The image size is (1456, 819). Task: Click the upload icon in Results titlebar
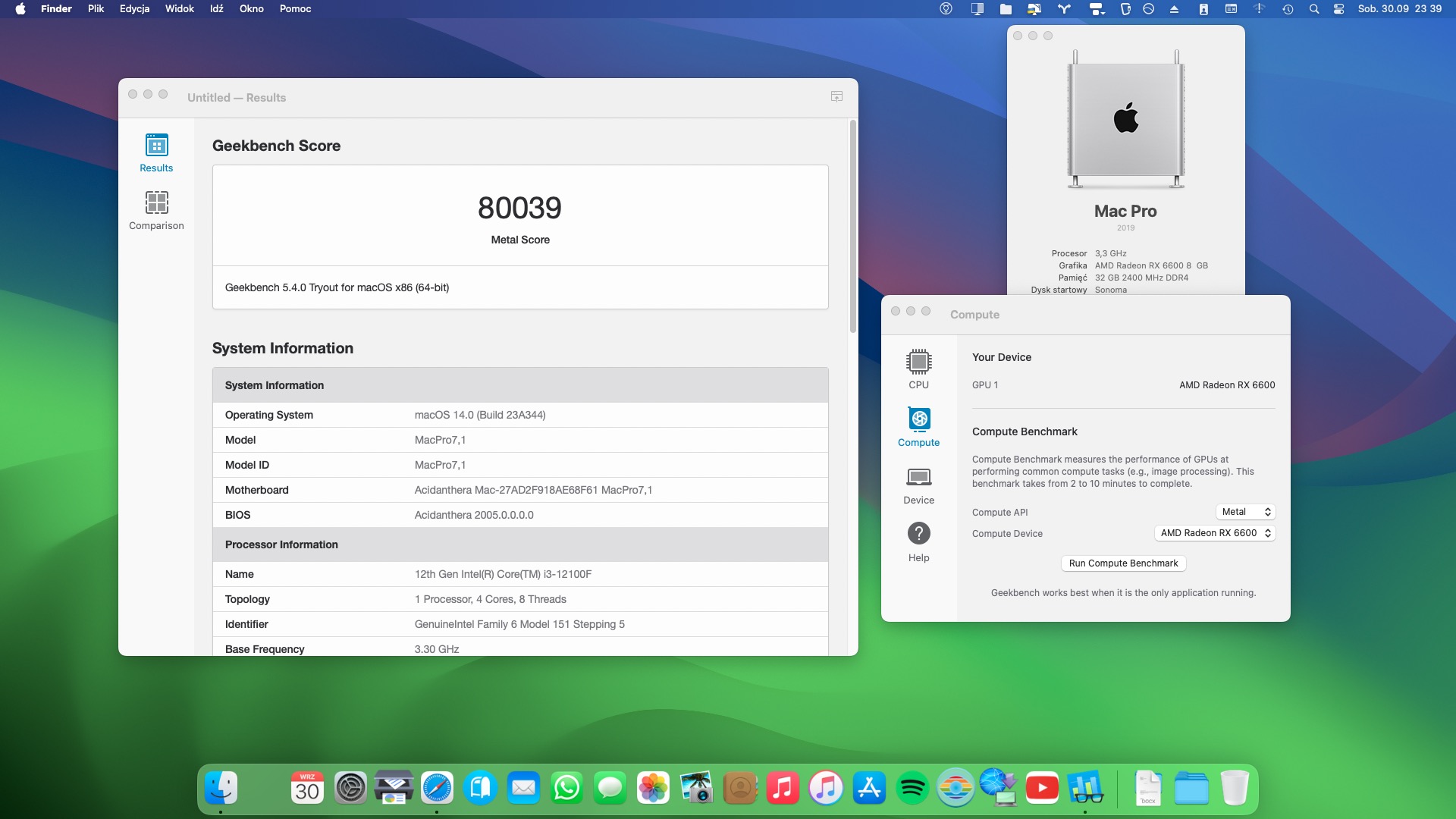(x=836, y=96)
